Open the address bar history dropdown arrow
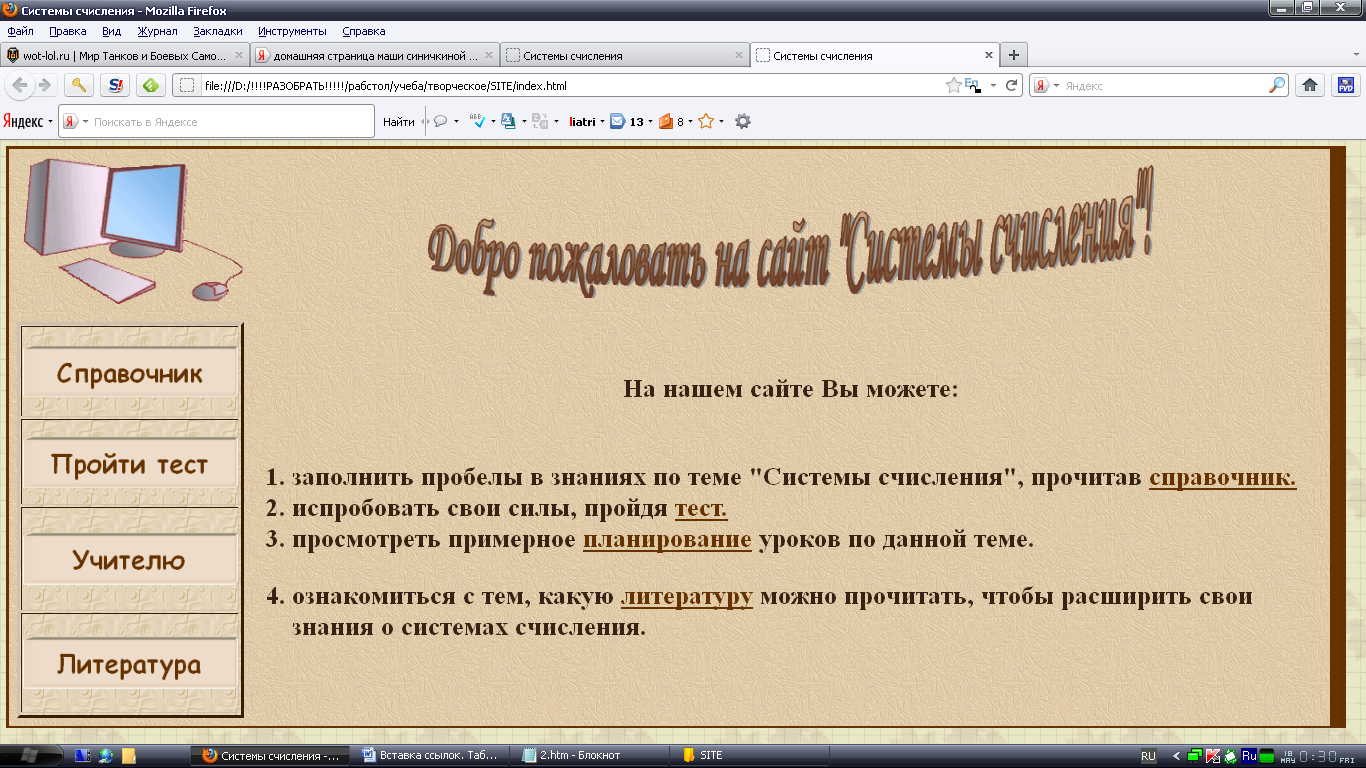The height and width of the screenshot is (768, 1366). pos(993,86)
